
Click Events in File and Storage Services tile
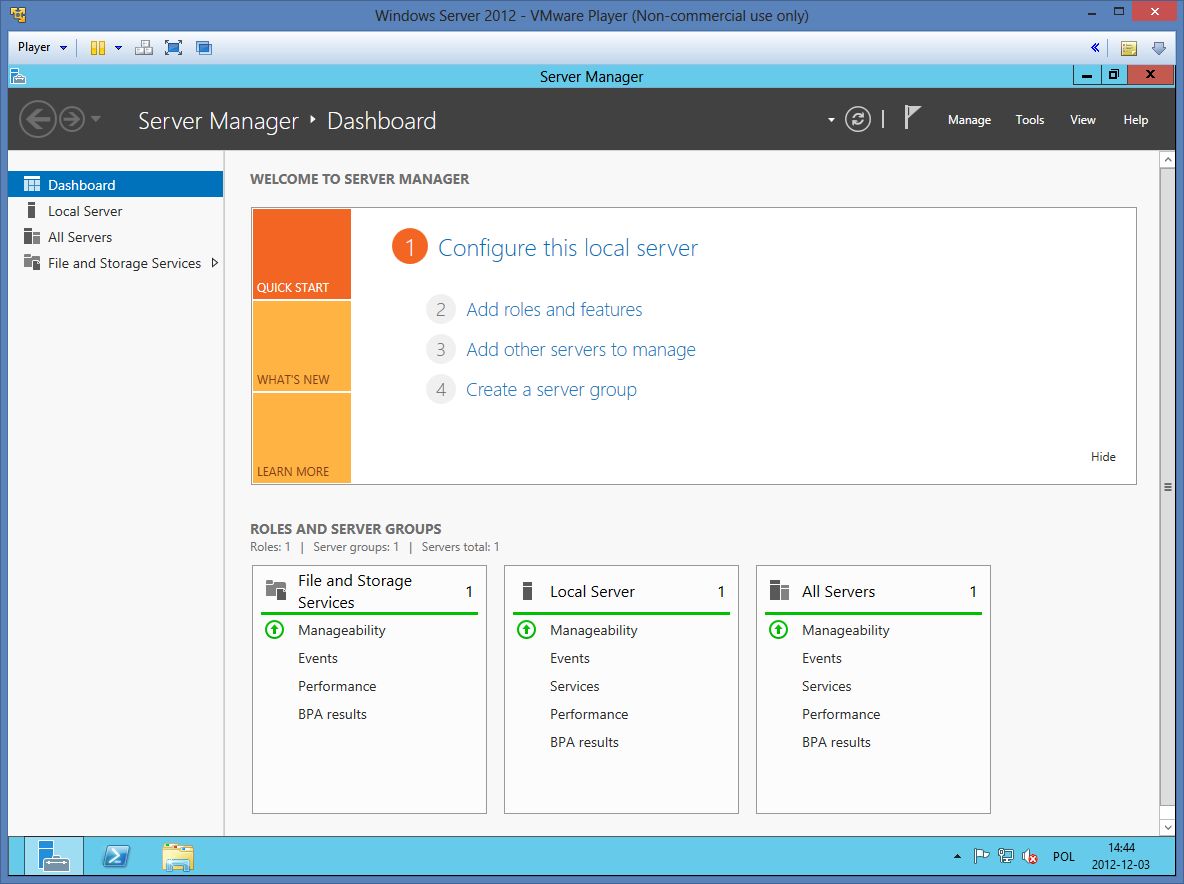(x=318, y=658)
